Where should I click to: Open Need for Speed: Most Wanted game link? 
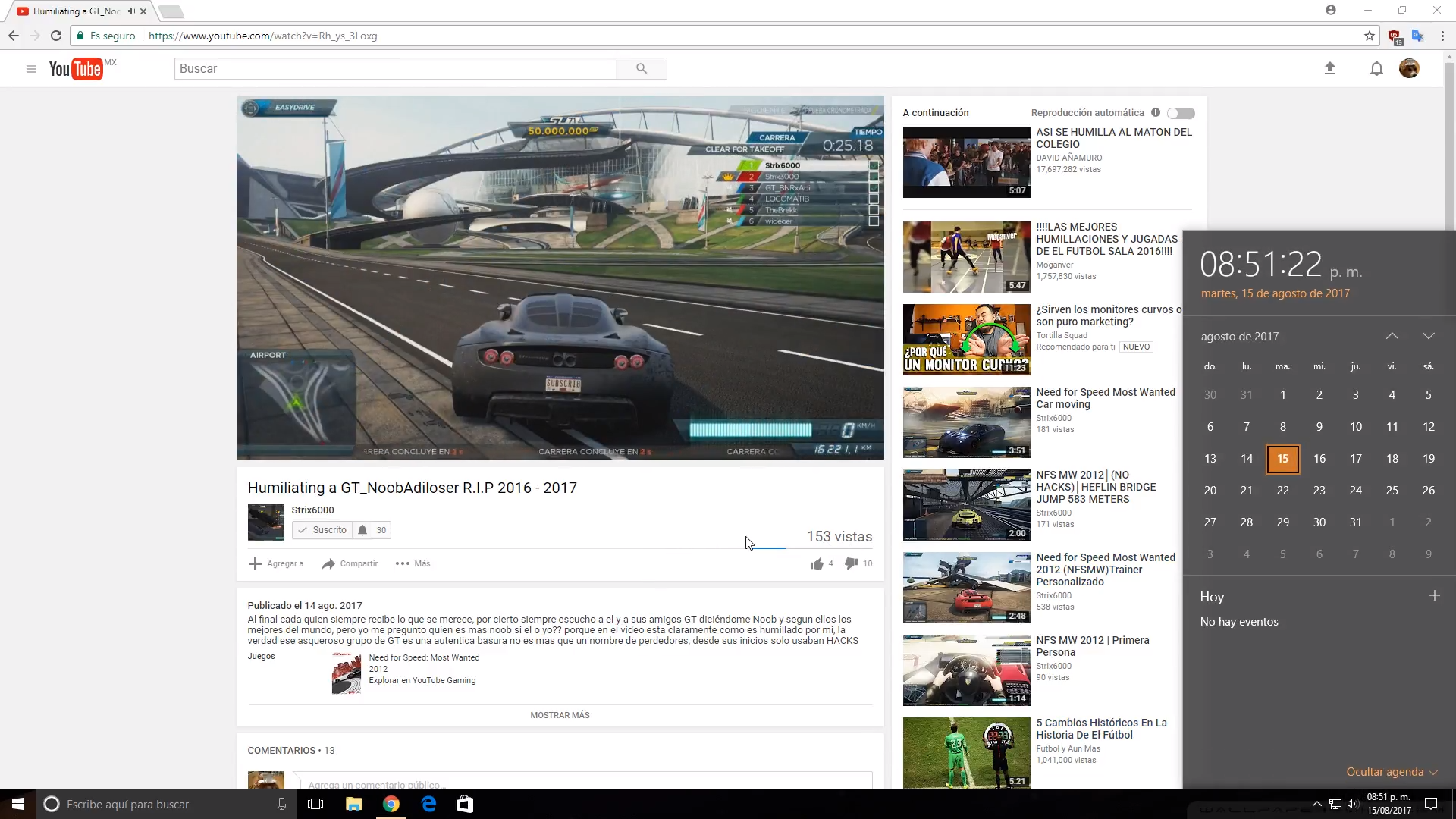(x=424, y=664)
